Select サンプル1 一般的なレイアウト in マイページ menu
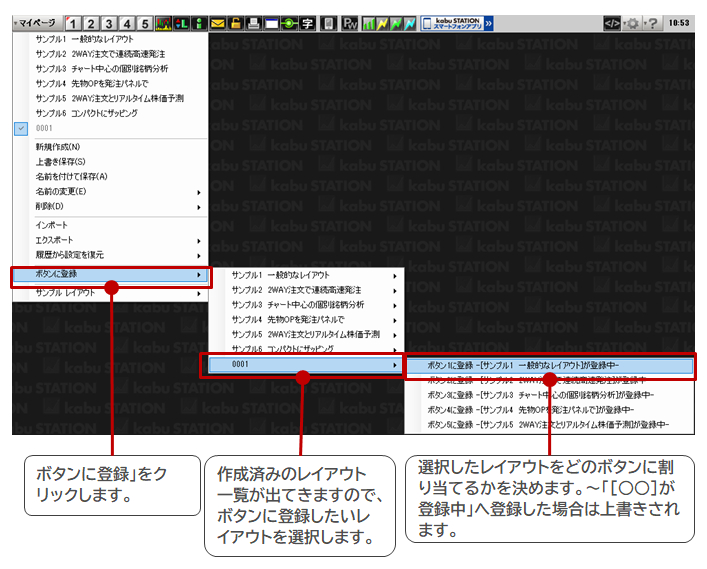The width and height of the screenshot is (707, 569). tap(111, 39)
